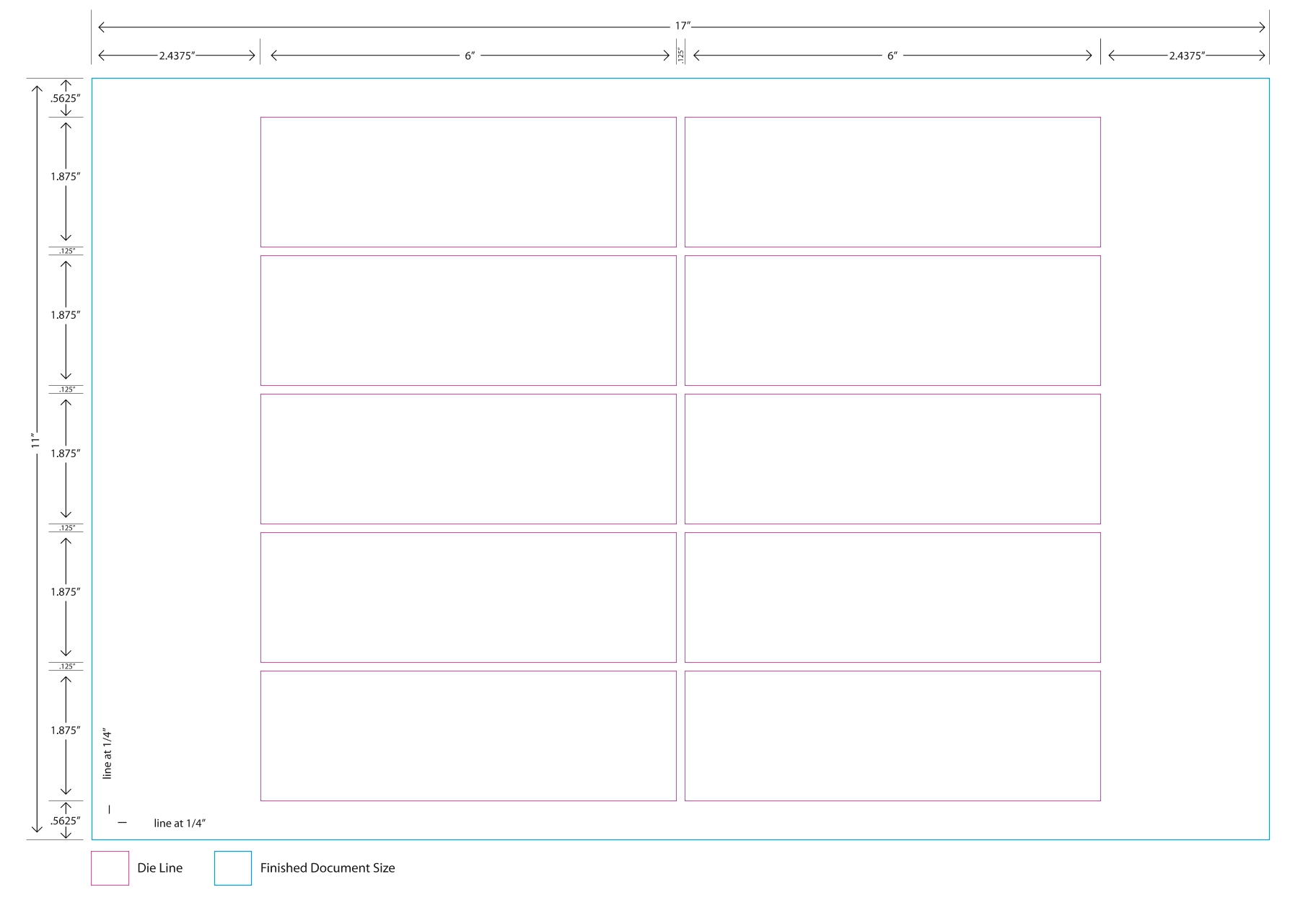Click inside the top-right die line rectangle
1316x900 pixels.
click(x=892, y=182)
